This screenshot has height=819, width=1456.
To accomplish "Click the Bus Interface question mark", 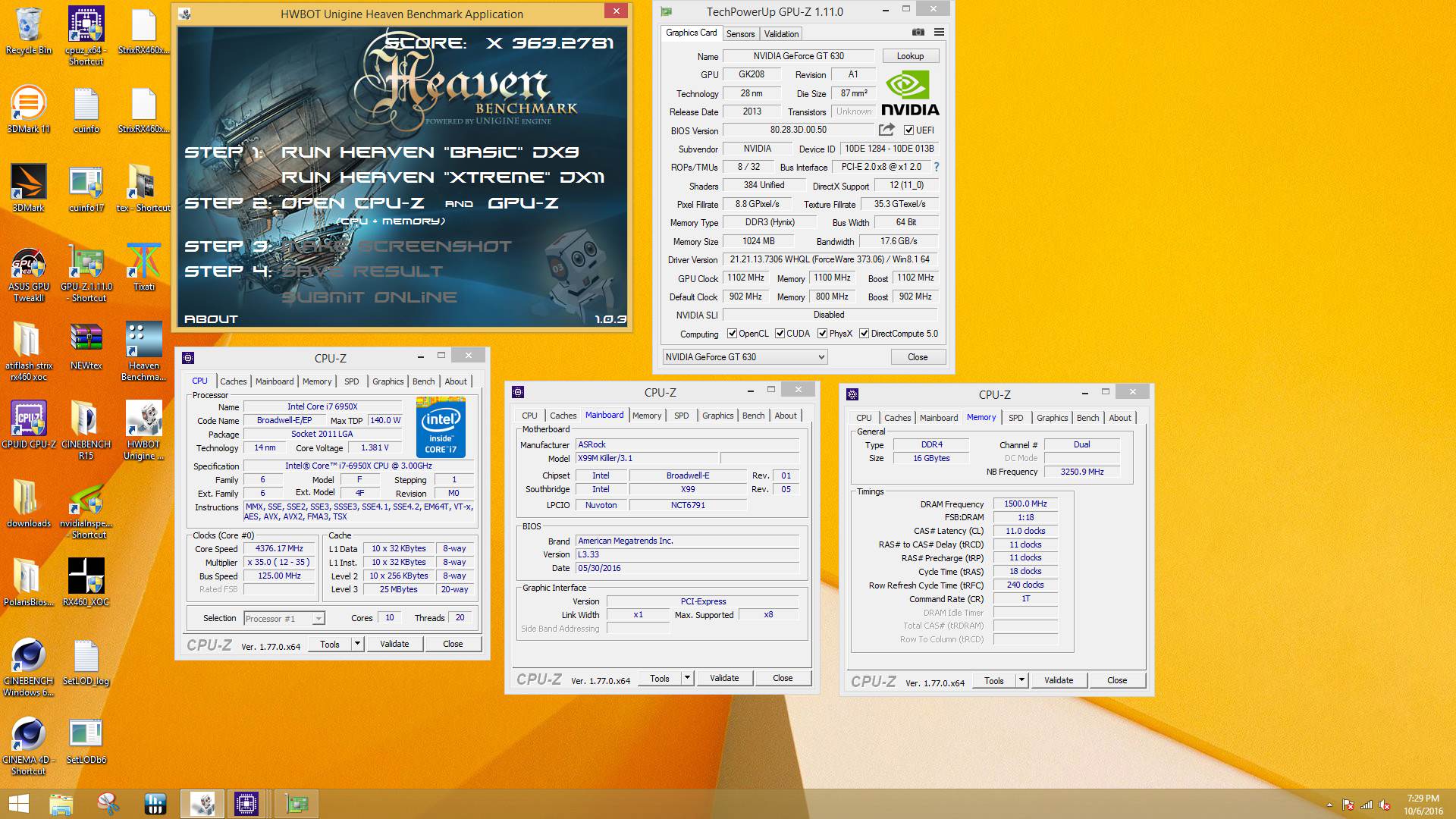I will [937, 167].
